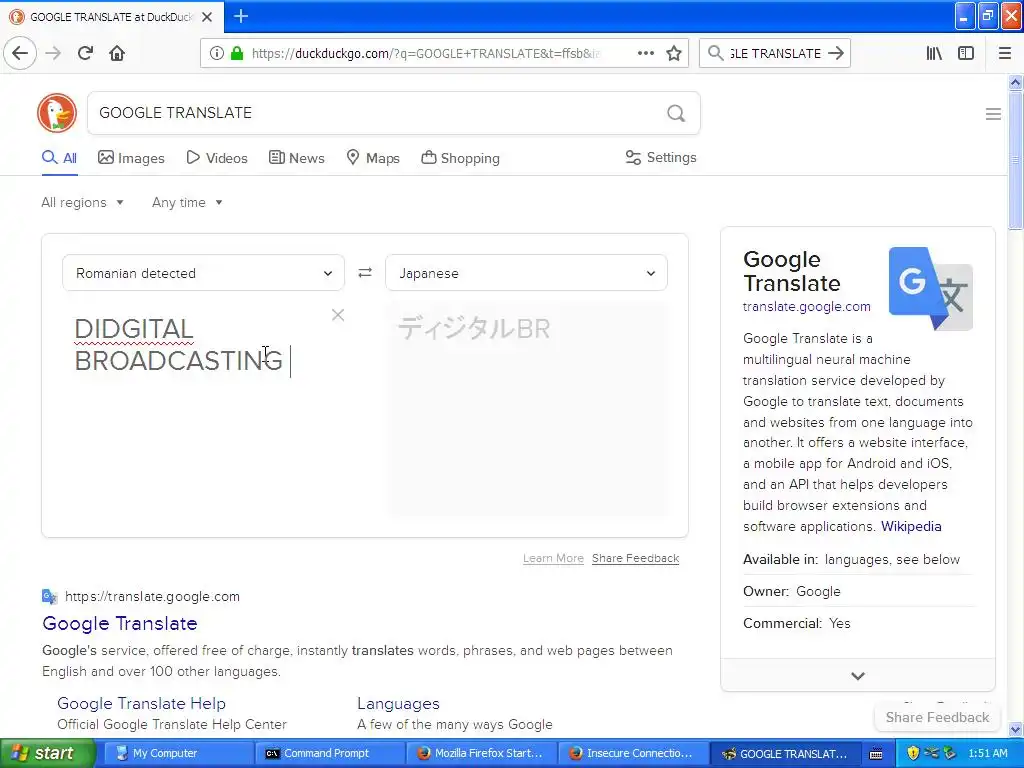1024x768 pixels.
Task: Open the Languages sublink
Action: coord(398,703)
